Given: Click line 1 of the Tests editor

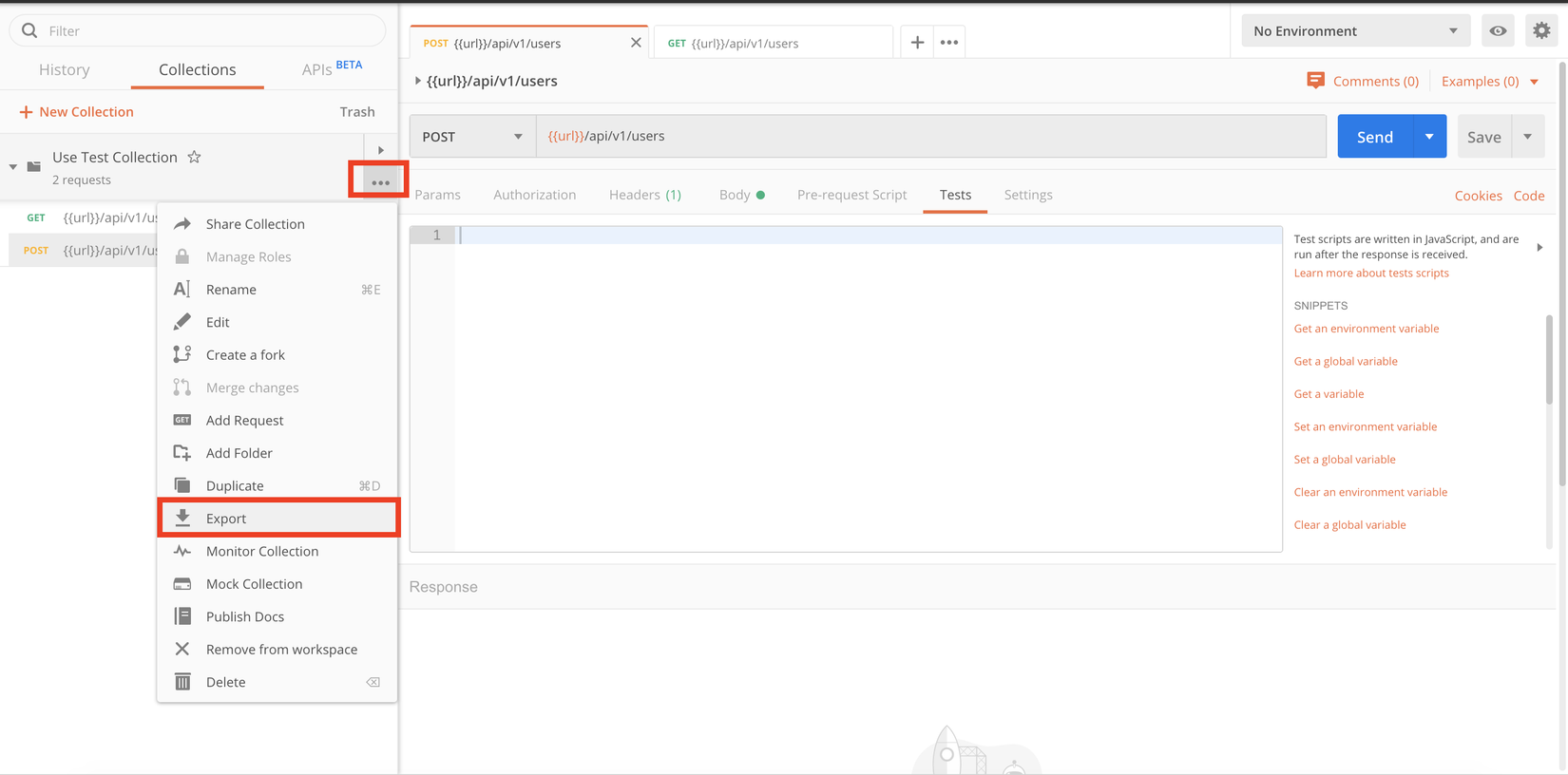Looking at the screenshot, I should coord(870,235).
